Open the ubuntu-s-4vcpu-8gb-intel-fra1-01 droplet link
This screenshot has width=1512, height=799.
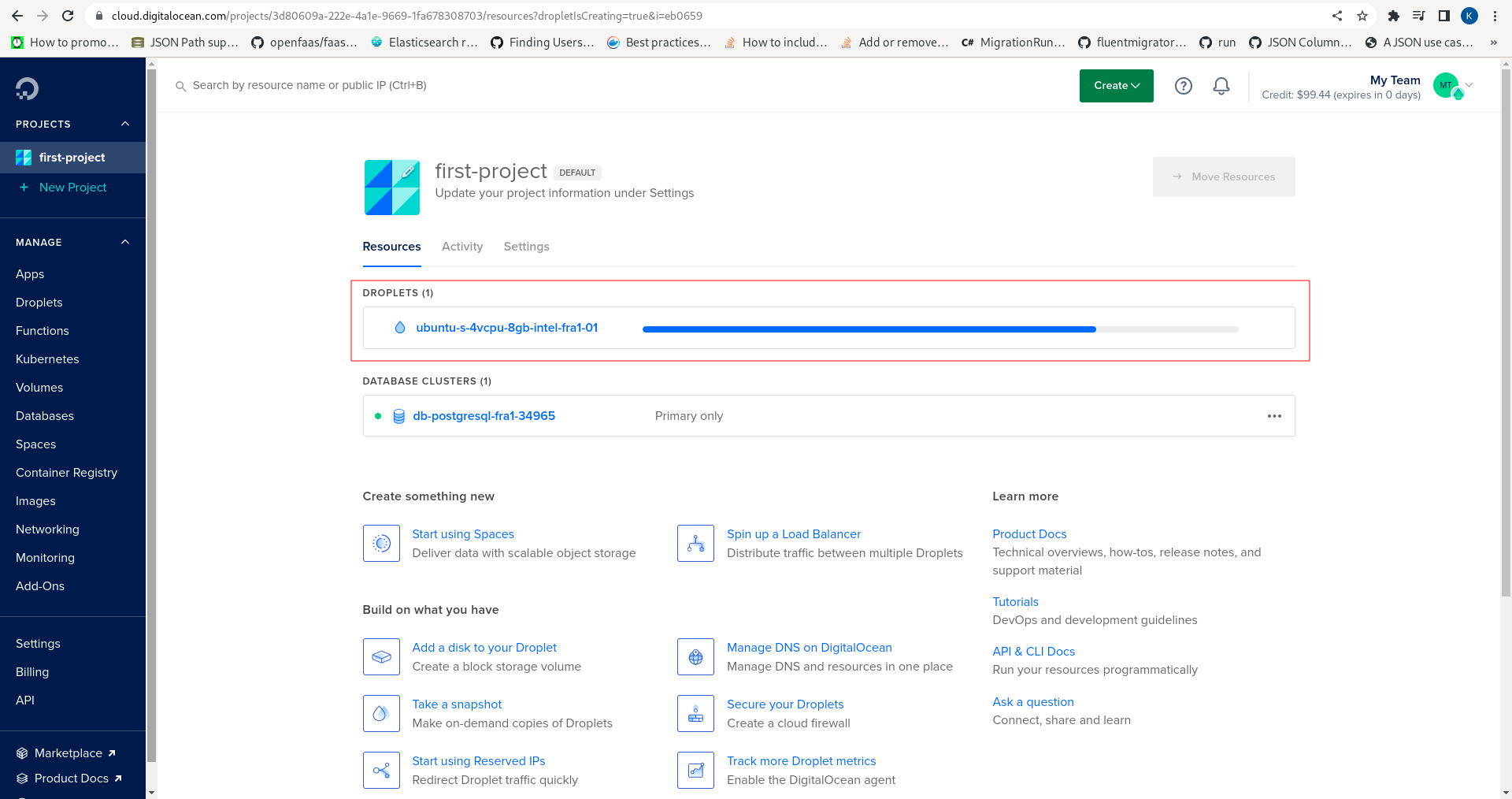click(x=507, y=328)
